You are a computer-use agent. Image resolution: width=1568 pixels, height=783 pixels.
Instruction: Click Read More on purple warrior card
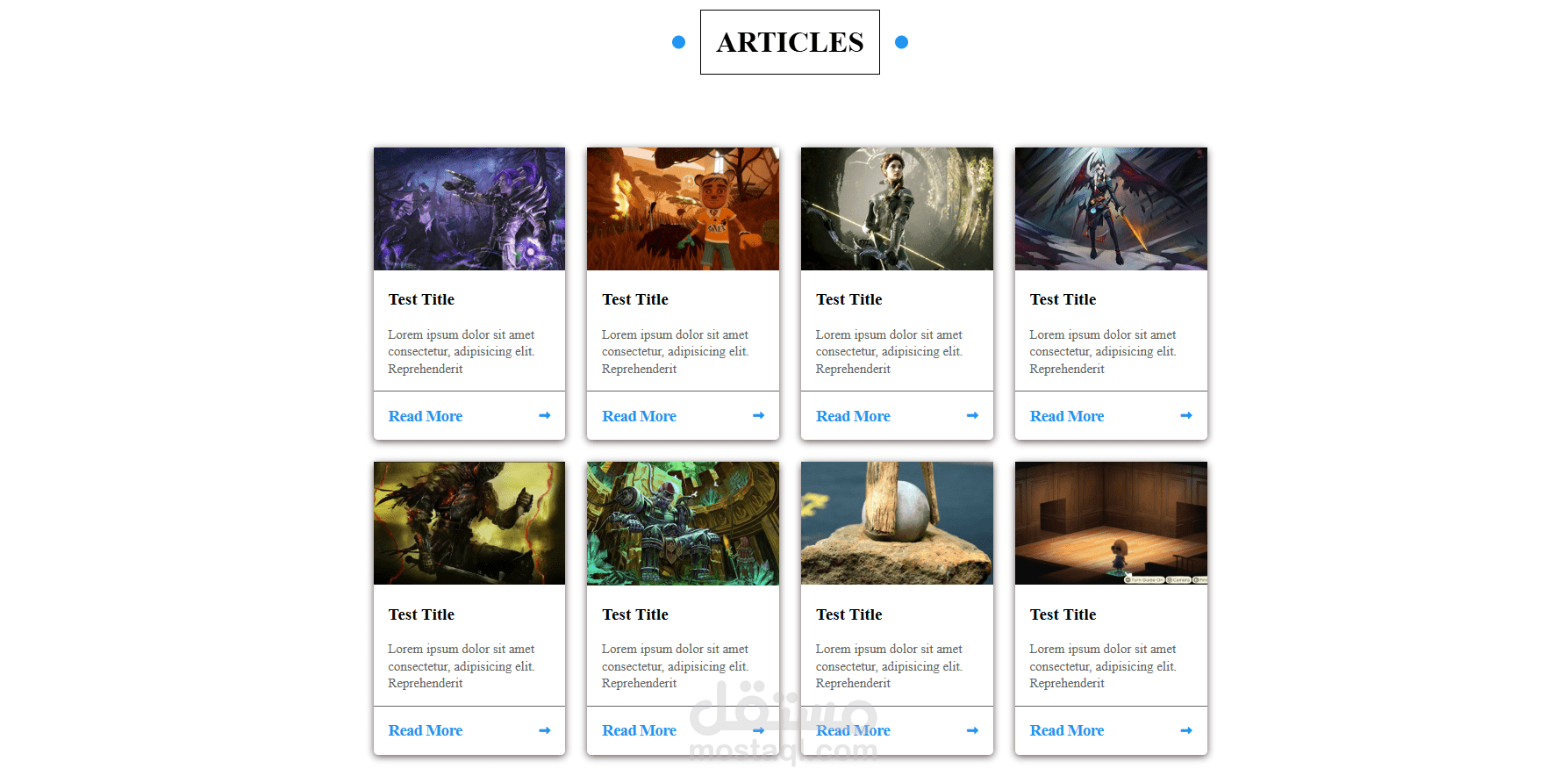pyautogui.click(x=426, y=416)
